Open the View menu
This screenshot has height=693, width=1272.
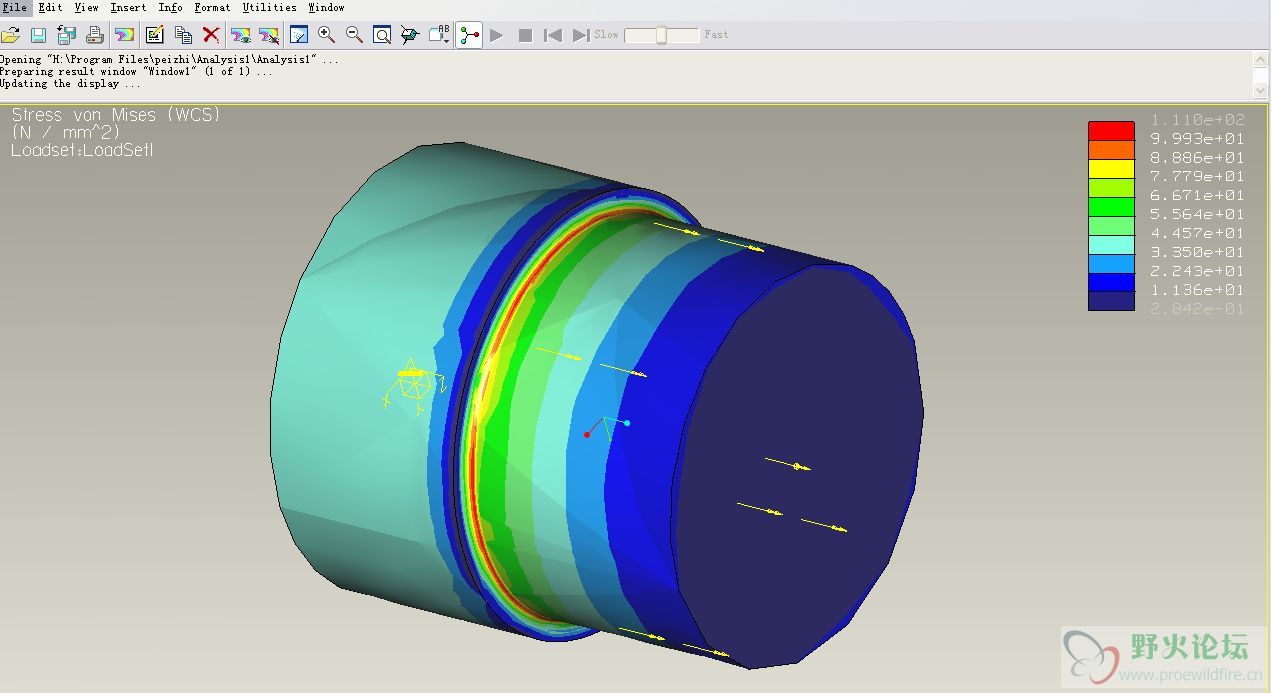87,7
